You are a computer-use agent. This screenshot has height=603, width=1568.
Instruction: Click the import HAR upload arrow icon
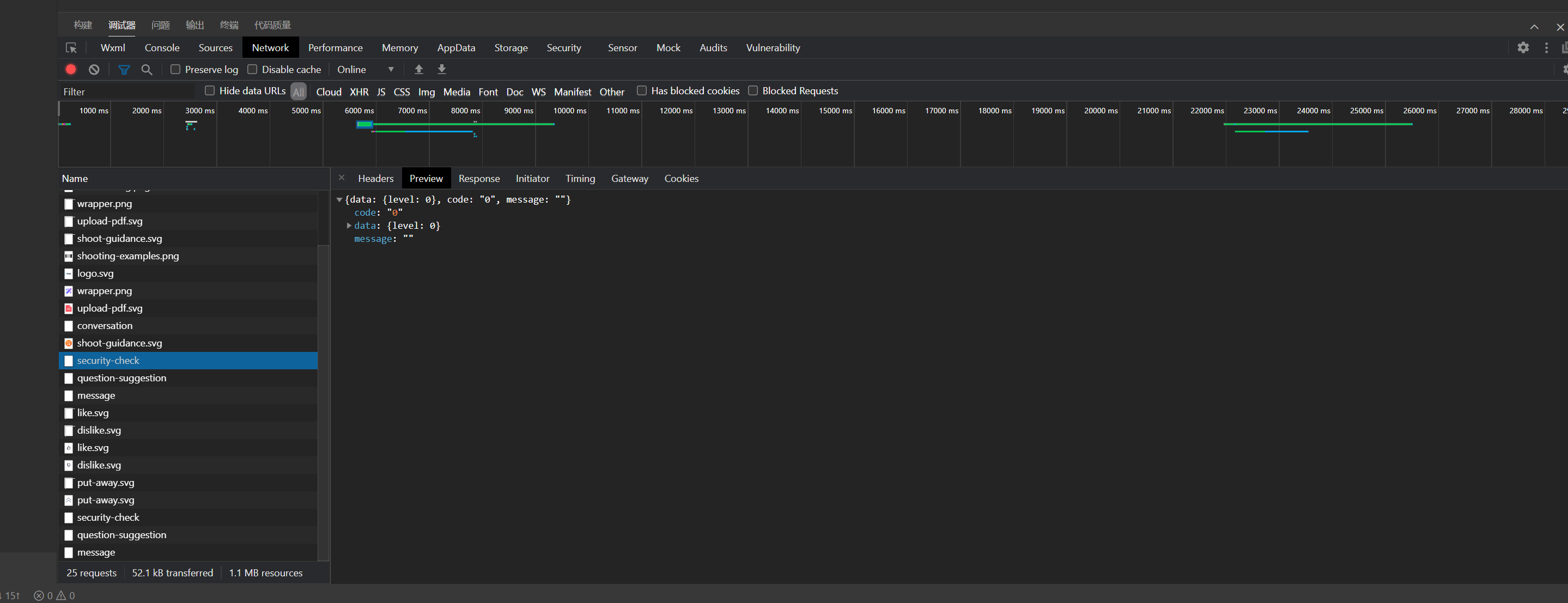419,69
